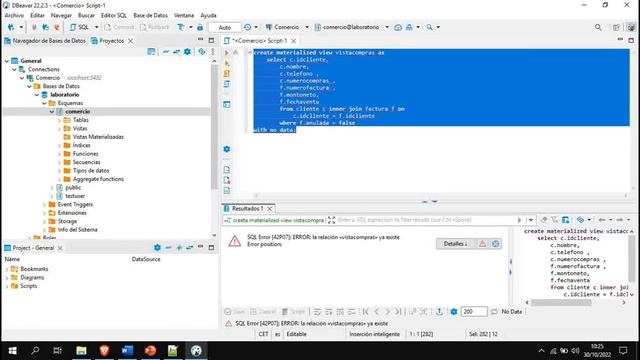The width and height of the screenshot is (640, 360).
Task: Open transaction log clock icon
Action: [x=247, y=27]
